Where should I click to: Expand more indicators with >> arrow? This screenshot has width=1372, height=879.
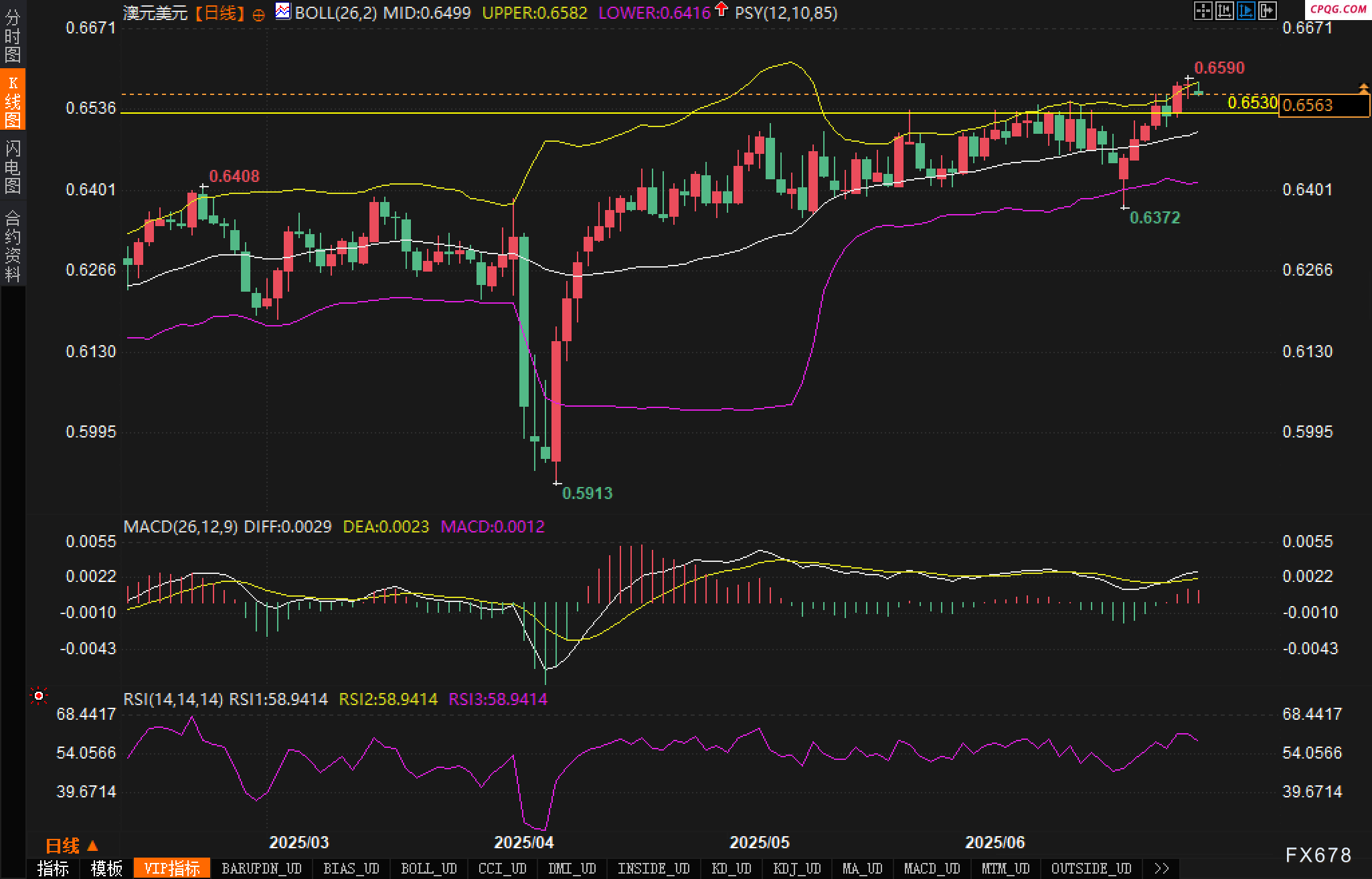(x=1161, y=868)
